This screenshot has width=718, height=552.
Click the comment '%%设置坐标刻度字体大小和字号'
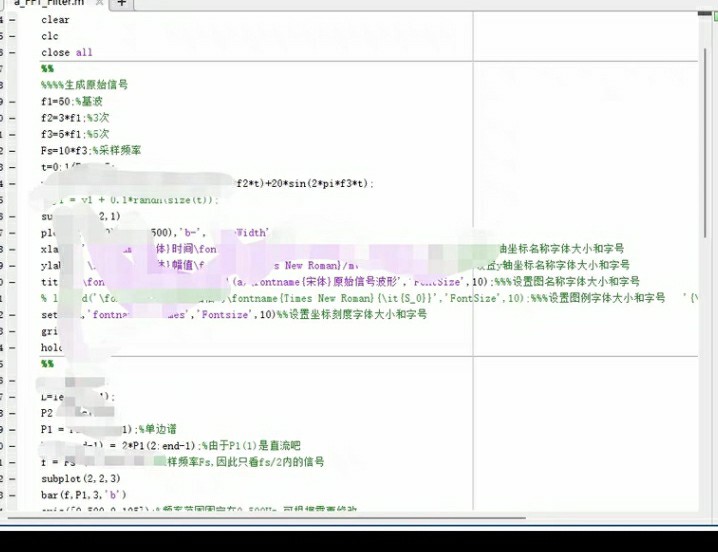[x=352, y=314]
